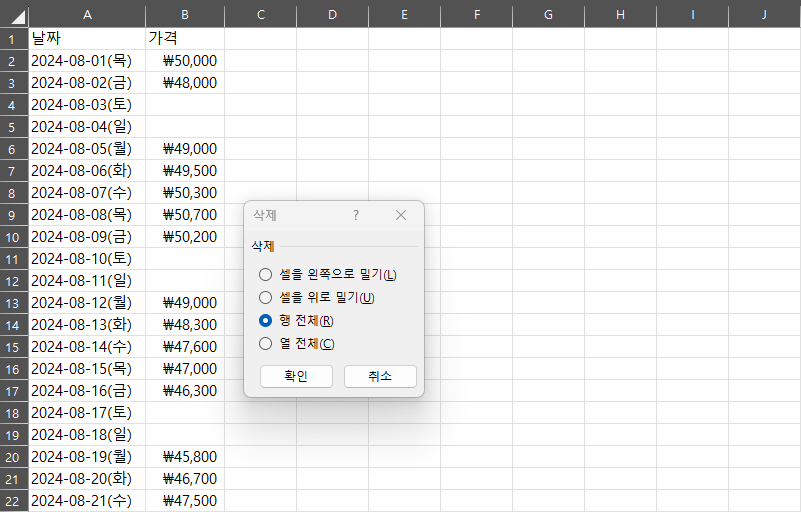The height and width of the screenshot is (512, 801).
Task: Click cell '2024-08-11(일)'
Action: click(x=87, y=281)
